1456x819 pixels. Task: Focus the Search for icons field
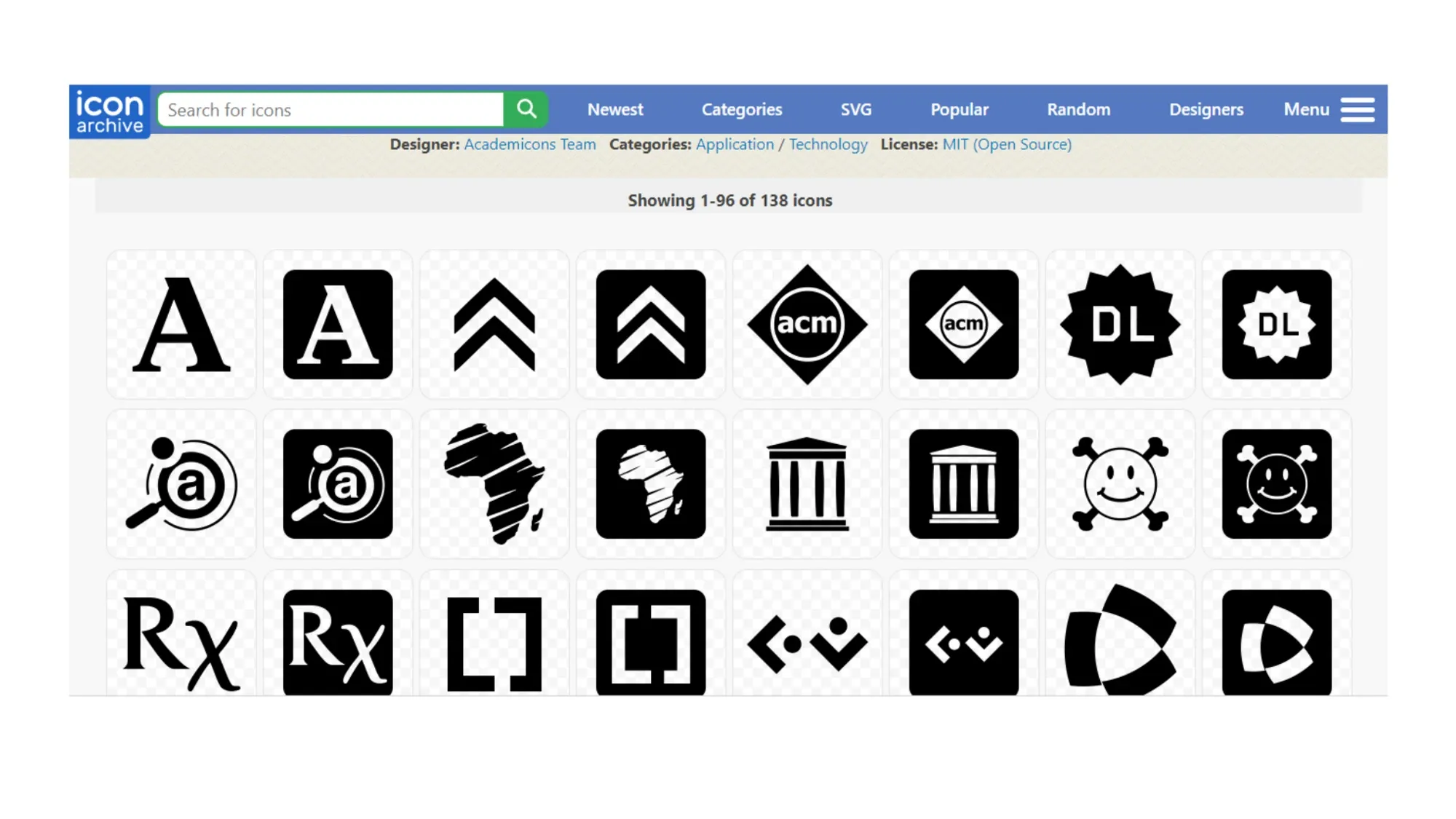(331, 109)
